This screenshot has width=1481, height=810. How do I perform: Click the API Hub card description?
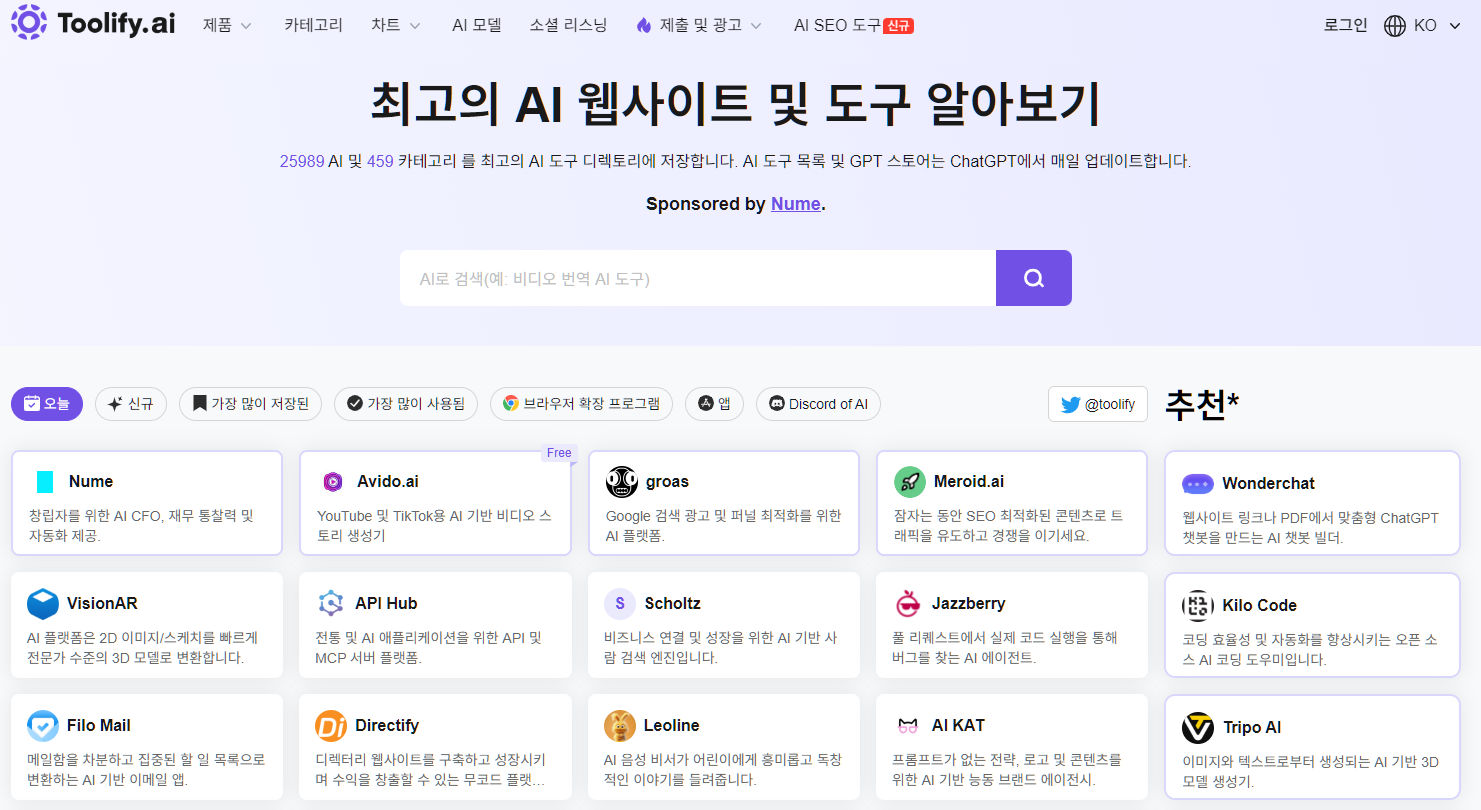429,648
